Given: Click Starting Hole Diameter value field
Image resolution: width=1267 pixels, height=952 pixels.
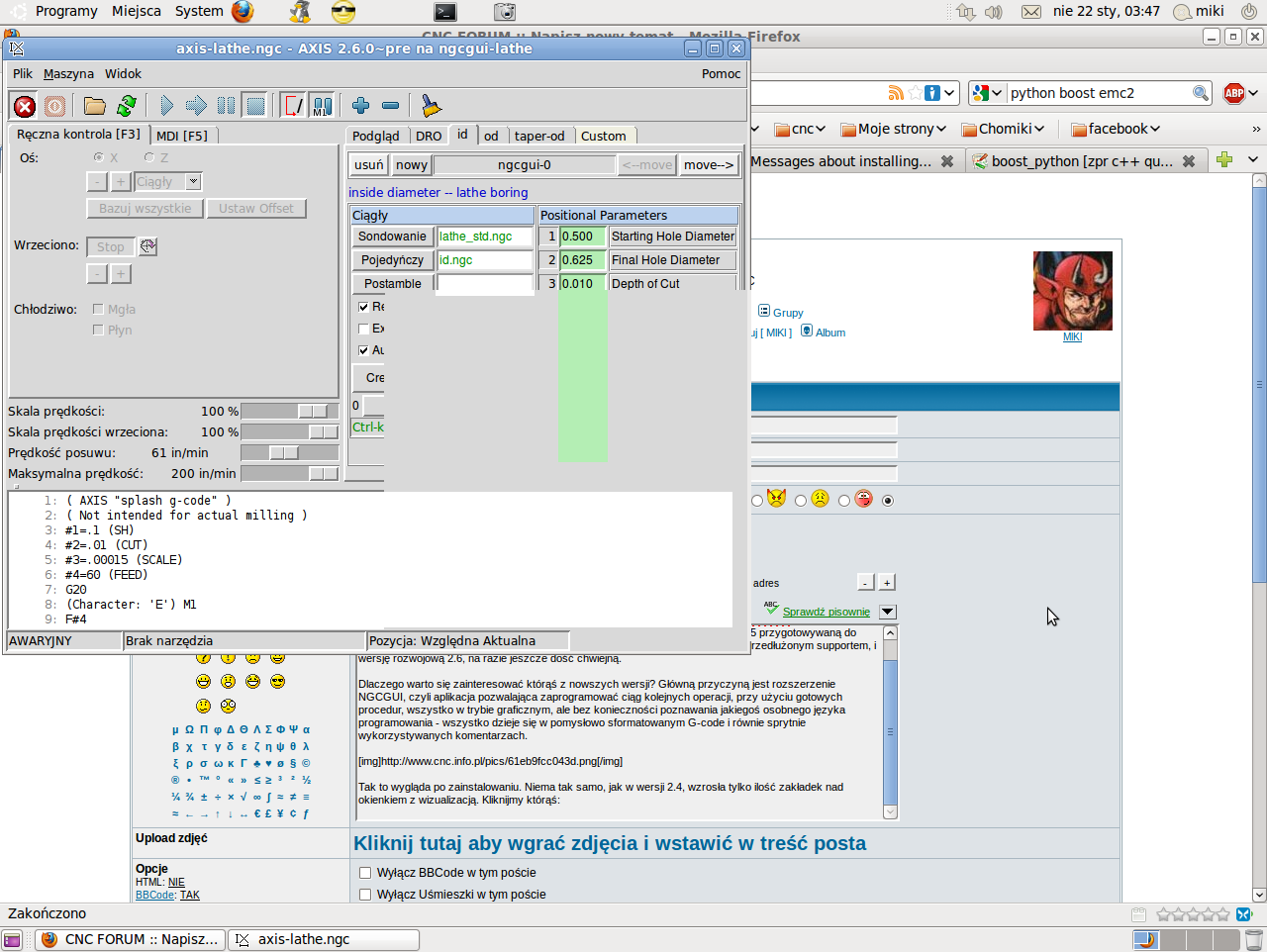Looking at the screenshot, I should pos(582,237).
